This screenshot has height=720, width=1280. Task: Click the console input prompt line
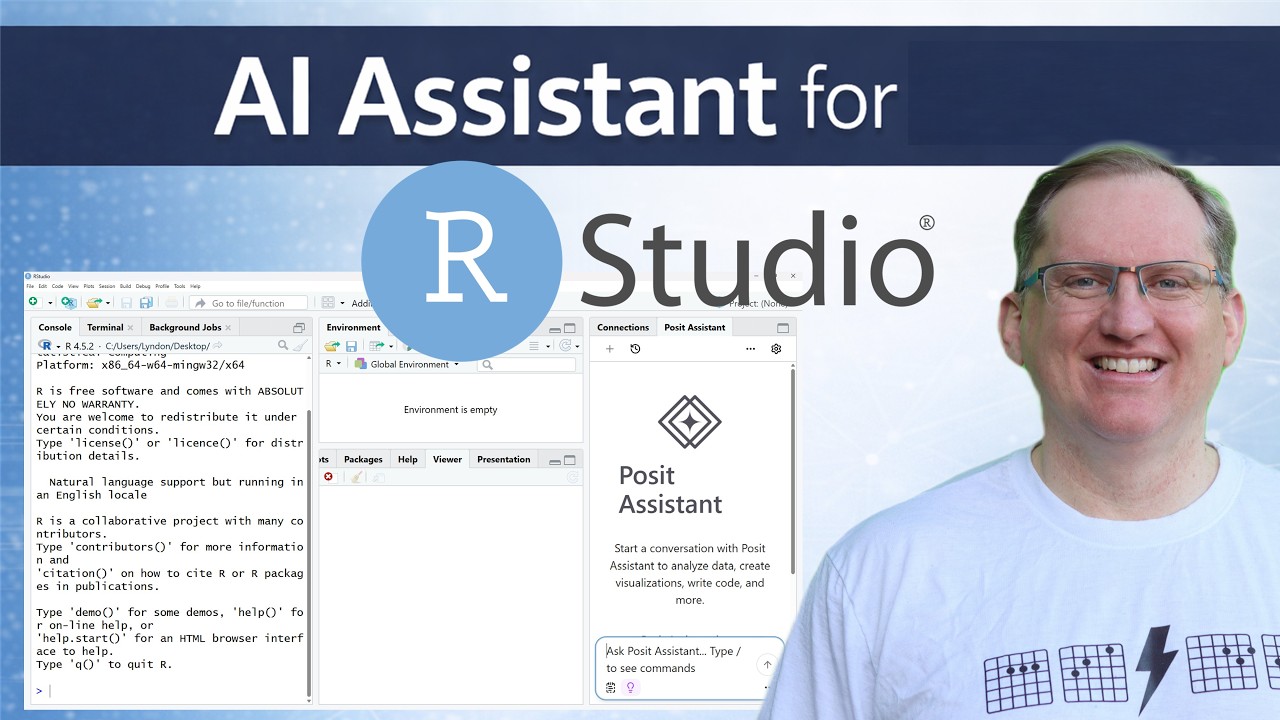(171, 691)
